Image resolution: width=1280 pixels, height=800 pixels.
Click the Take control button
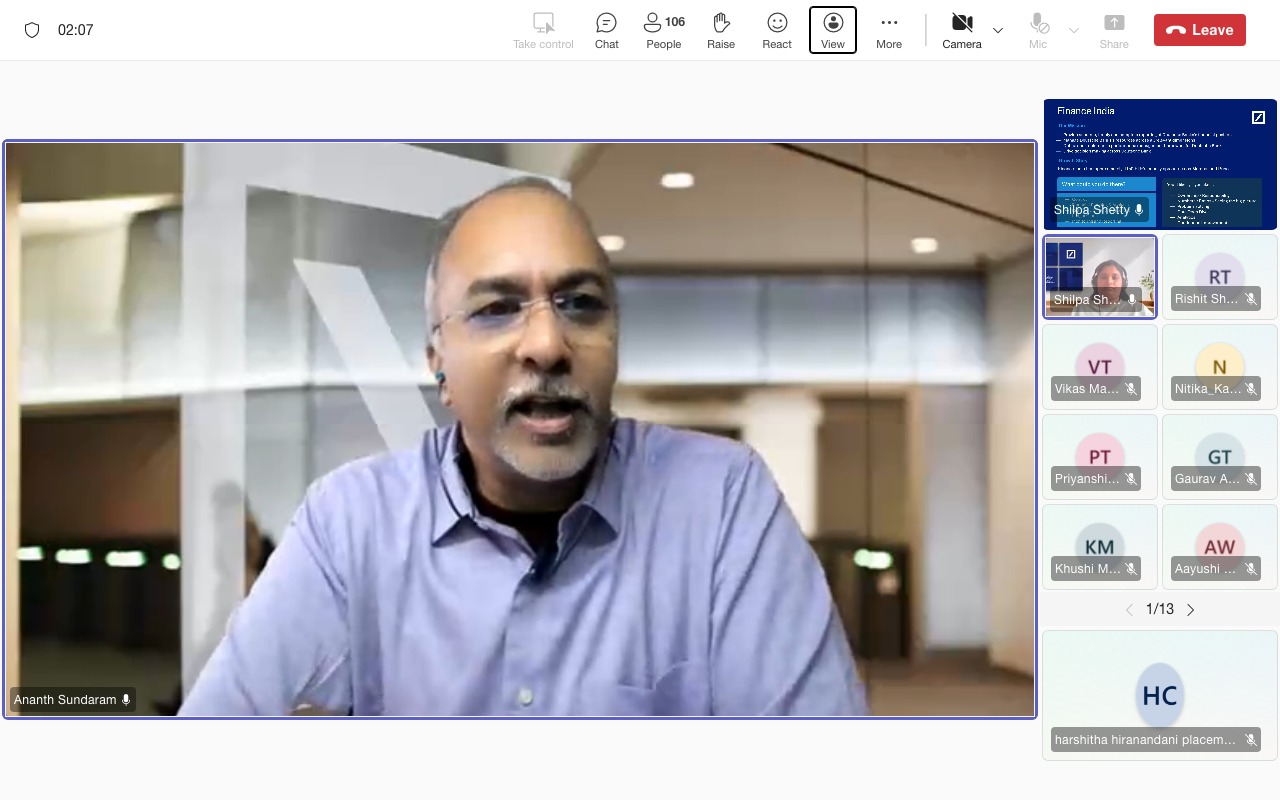(543, 30)
